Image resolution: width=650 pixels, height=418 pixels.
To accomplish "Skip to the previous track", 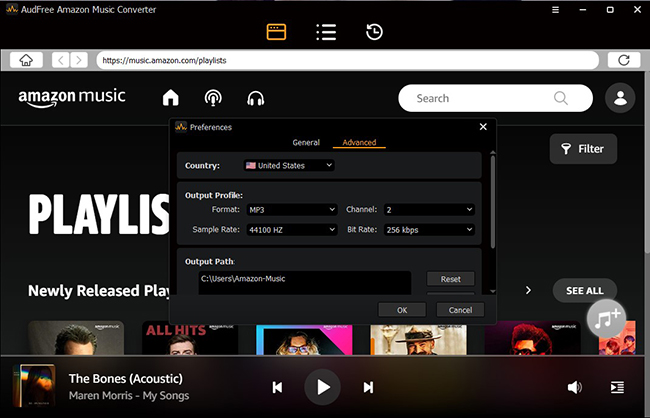I will click(277, 387).
